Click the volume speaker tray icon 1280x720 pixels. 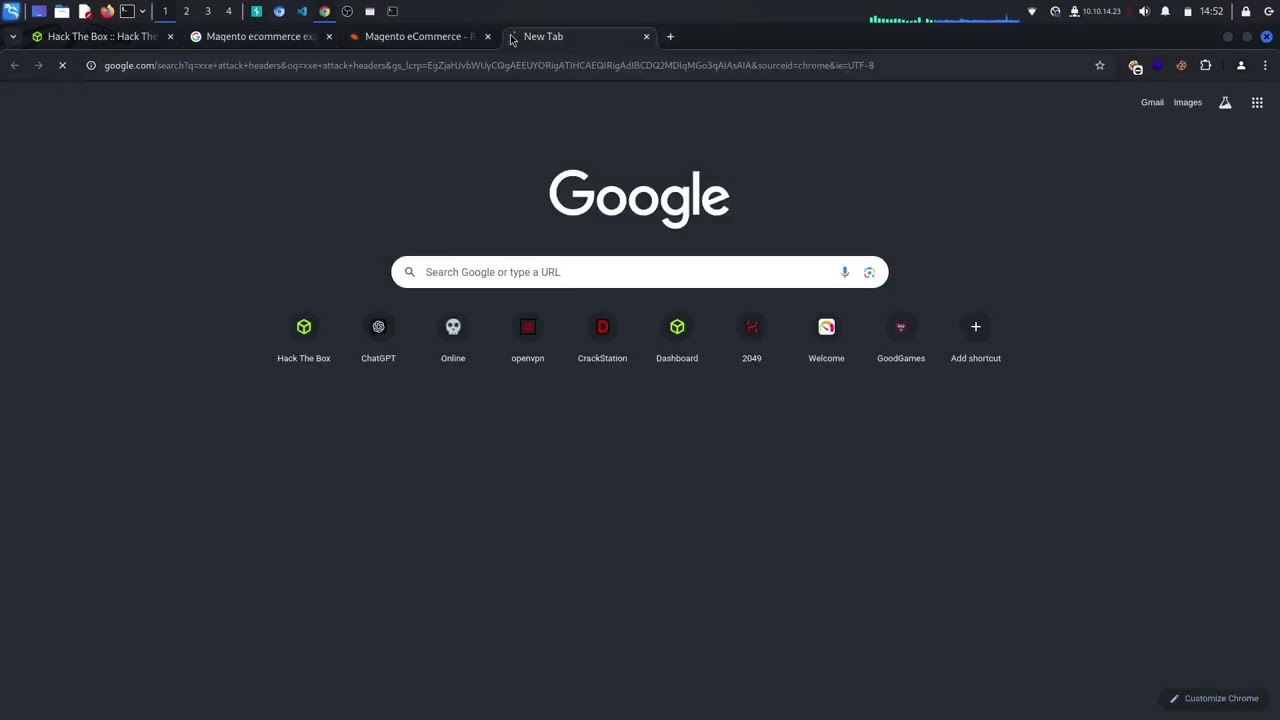pos(1144,11)
